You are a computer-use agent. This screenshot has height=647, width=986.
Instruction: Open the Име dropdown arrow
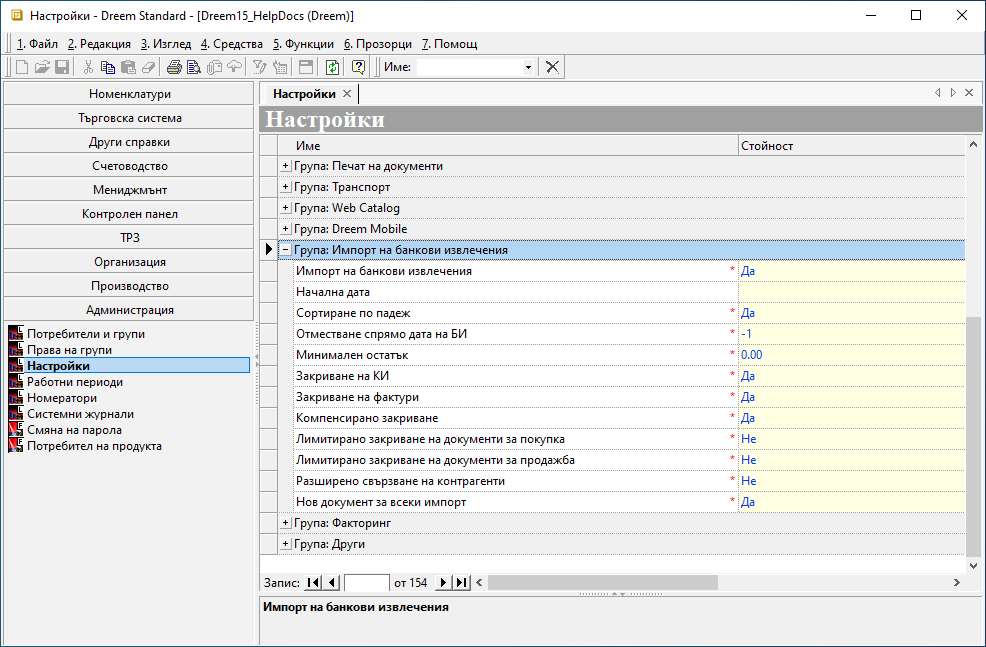pyautogui.click(x=528, y=67)
